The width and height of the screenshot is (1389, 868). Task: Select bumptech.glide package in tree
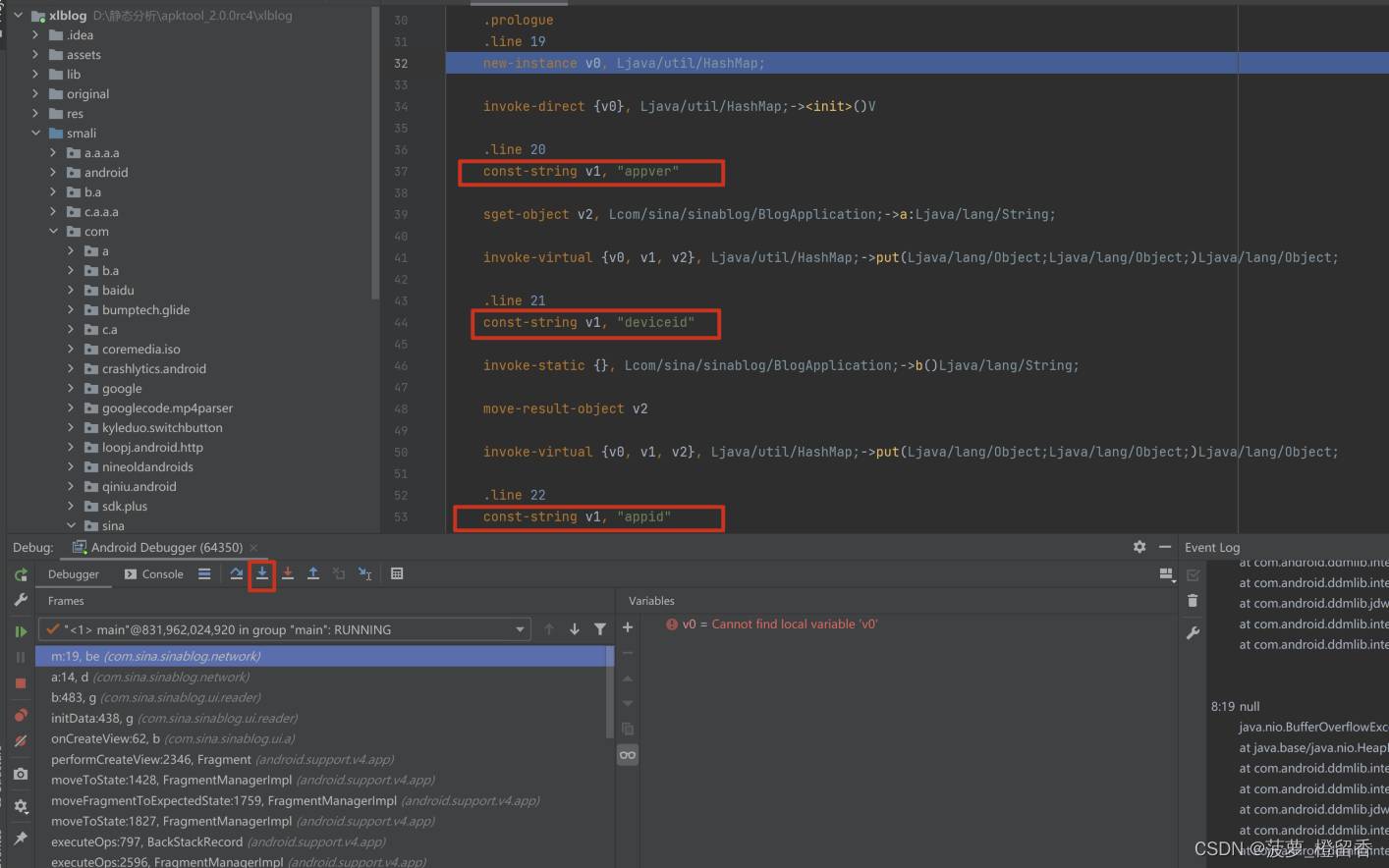pyautogui.click(x=145, y=310)
